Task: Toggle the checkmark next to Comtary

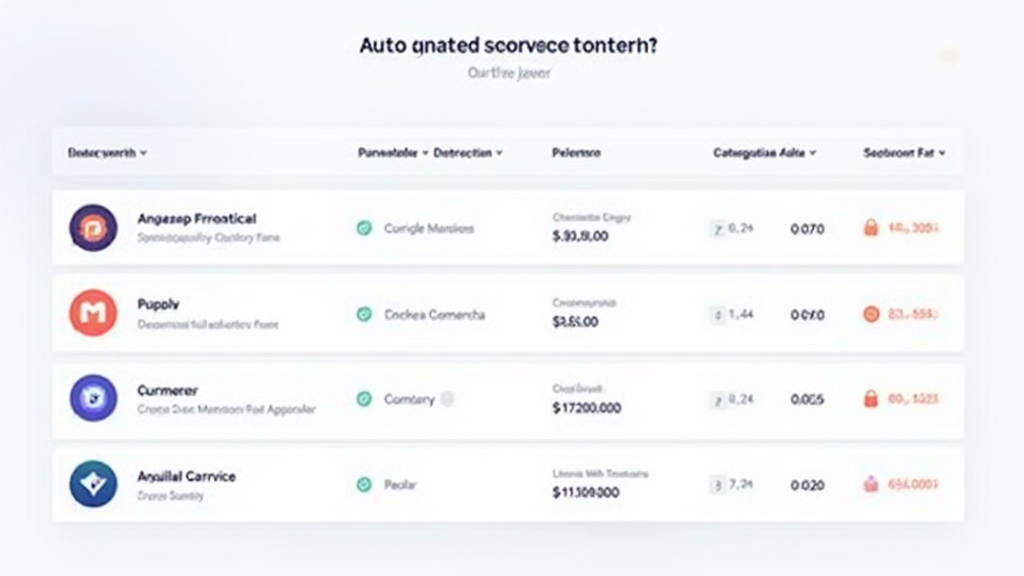Action: point(364,399)
